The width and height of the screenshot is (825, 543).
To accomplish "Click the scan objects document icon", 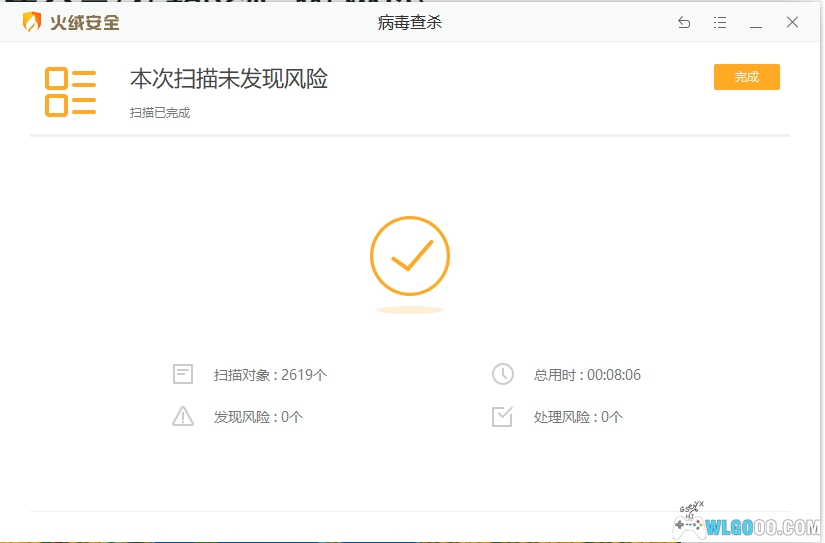I will click(x=182, y=375).
